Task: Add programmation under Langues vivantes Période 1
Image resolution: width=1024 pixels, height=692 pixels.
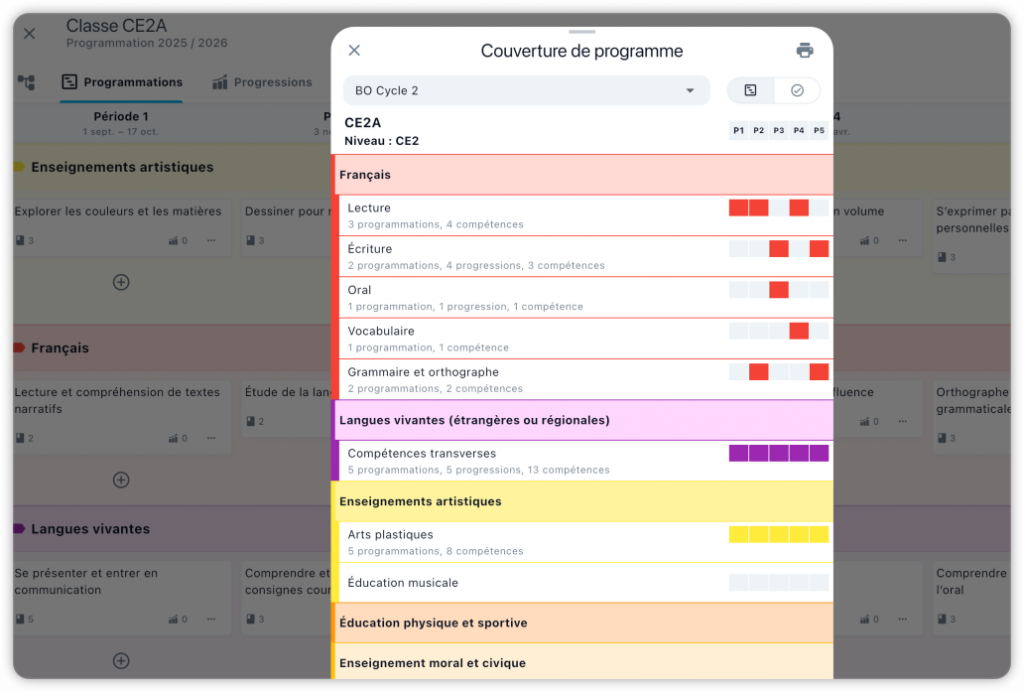Action: [121, 661]
